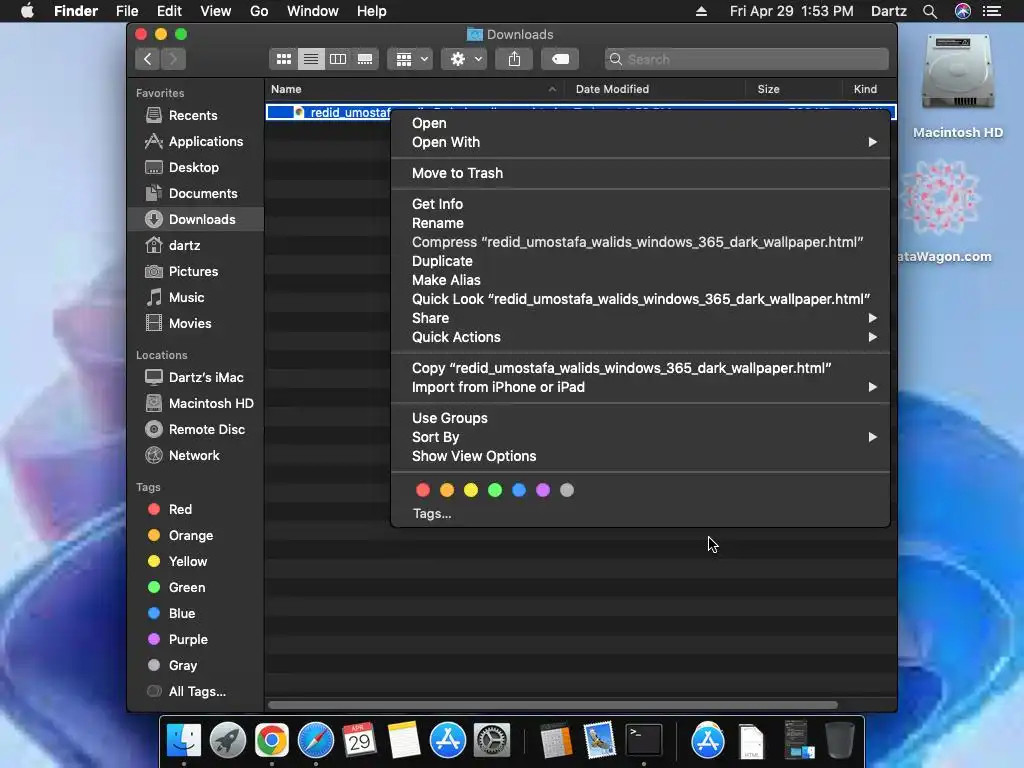Select Macintosh HD in the sidebar
This screenshot has width=1024, height=768.
[x=196, y=404]
